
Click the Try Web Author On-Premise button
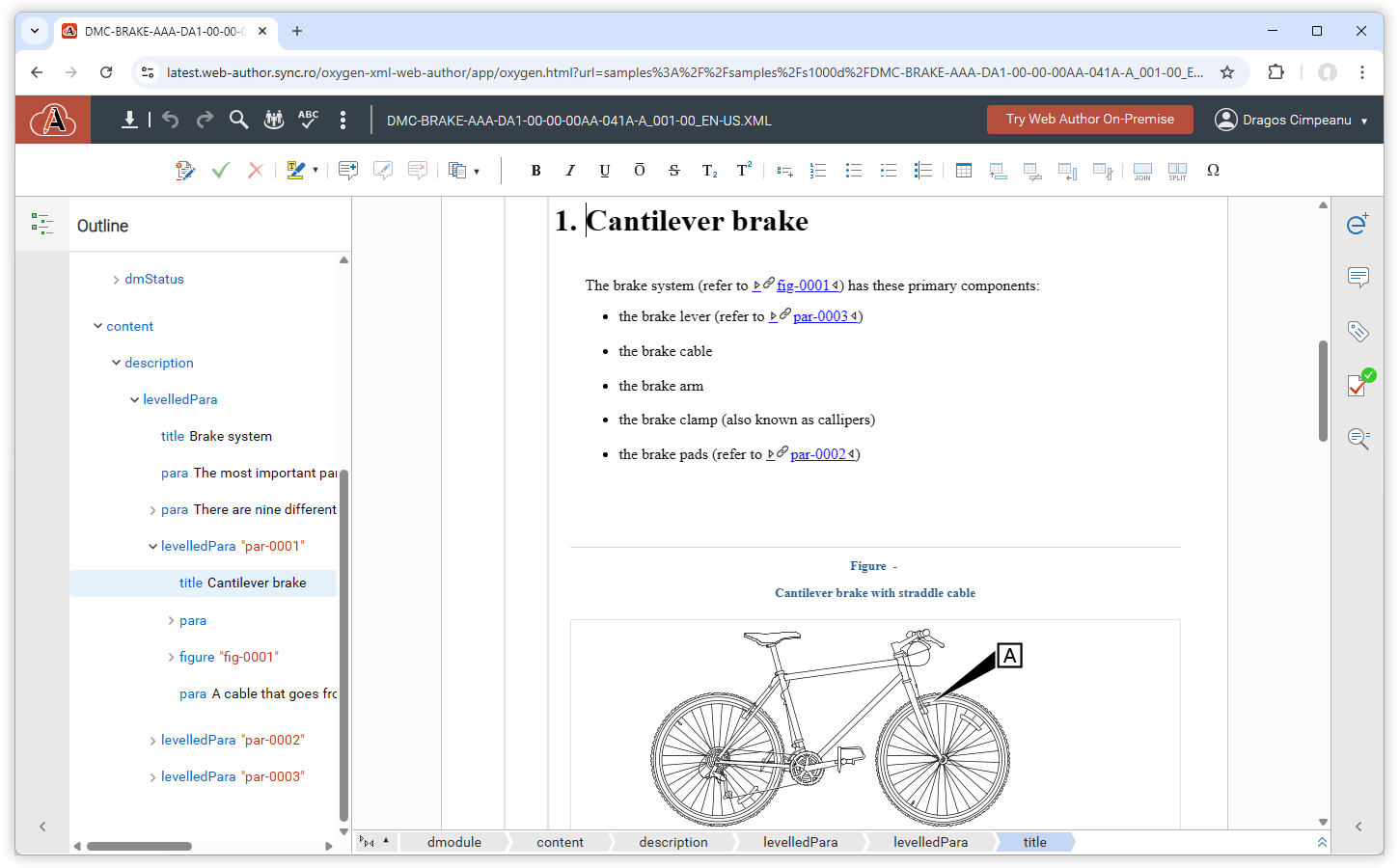click(x=1089, y=120)
